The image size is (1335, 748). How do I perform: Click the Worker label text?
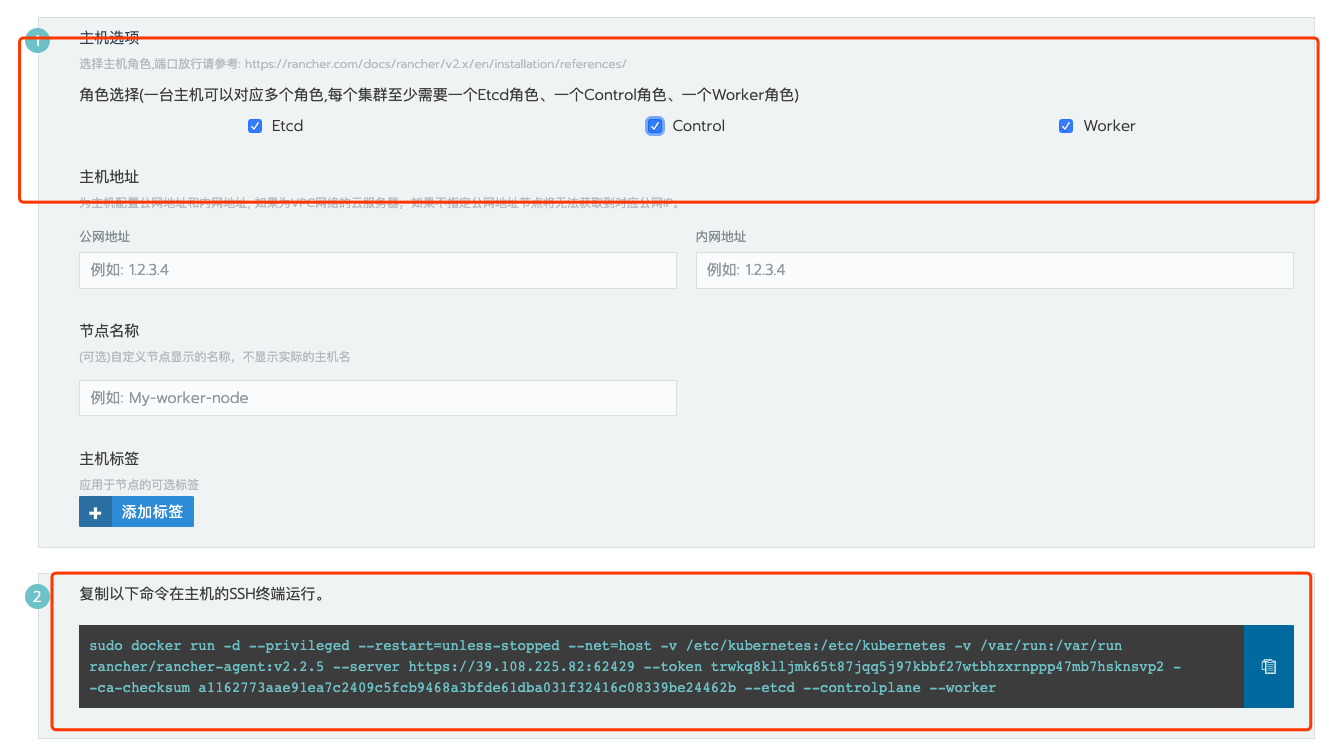coord(1109,126)
